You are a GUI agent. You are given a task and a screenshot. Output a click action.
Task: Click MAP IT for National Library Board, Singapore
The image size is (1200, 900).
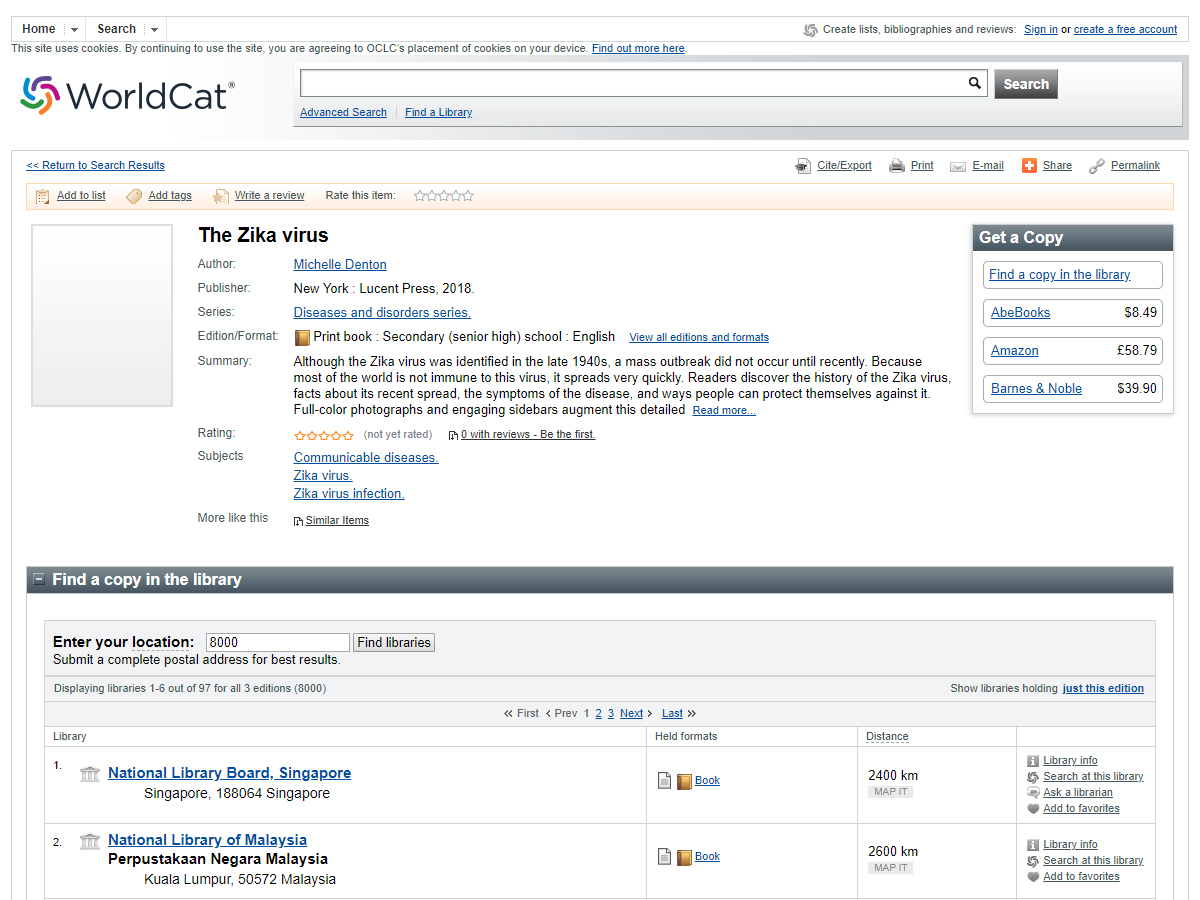890,792
